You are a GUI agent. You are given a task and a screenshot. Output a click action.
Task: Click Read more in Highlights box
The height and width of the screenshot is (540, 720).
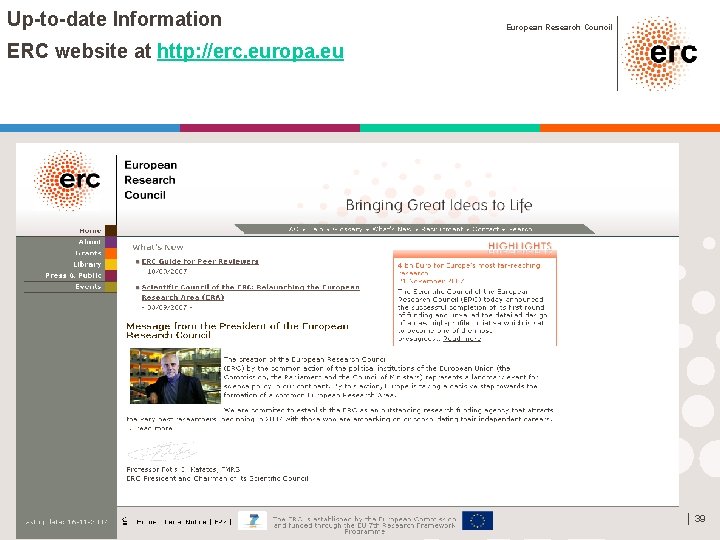[462, 339]
